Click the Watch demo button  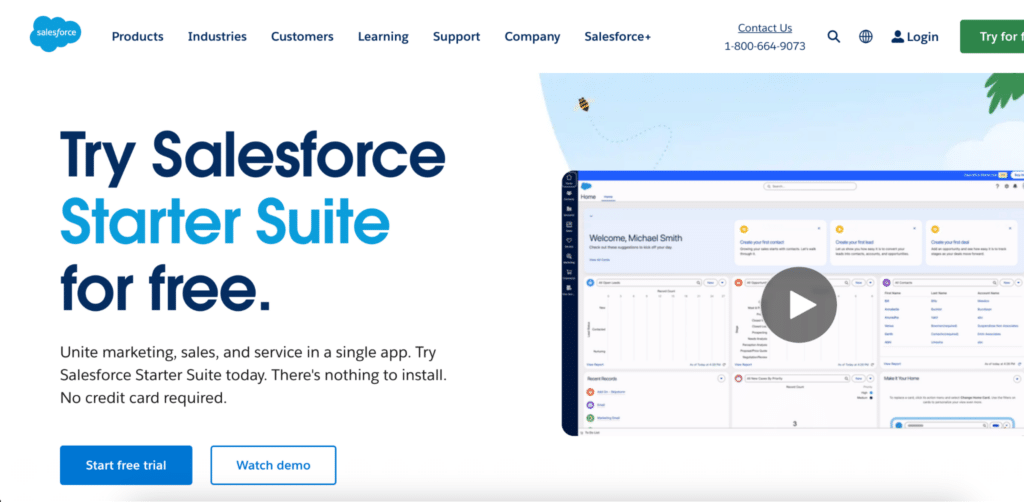[273, 465]
